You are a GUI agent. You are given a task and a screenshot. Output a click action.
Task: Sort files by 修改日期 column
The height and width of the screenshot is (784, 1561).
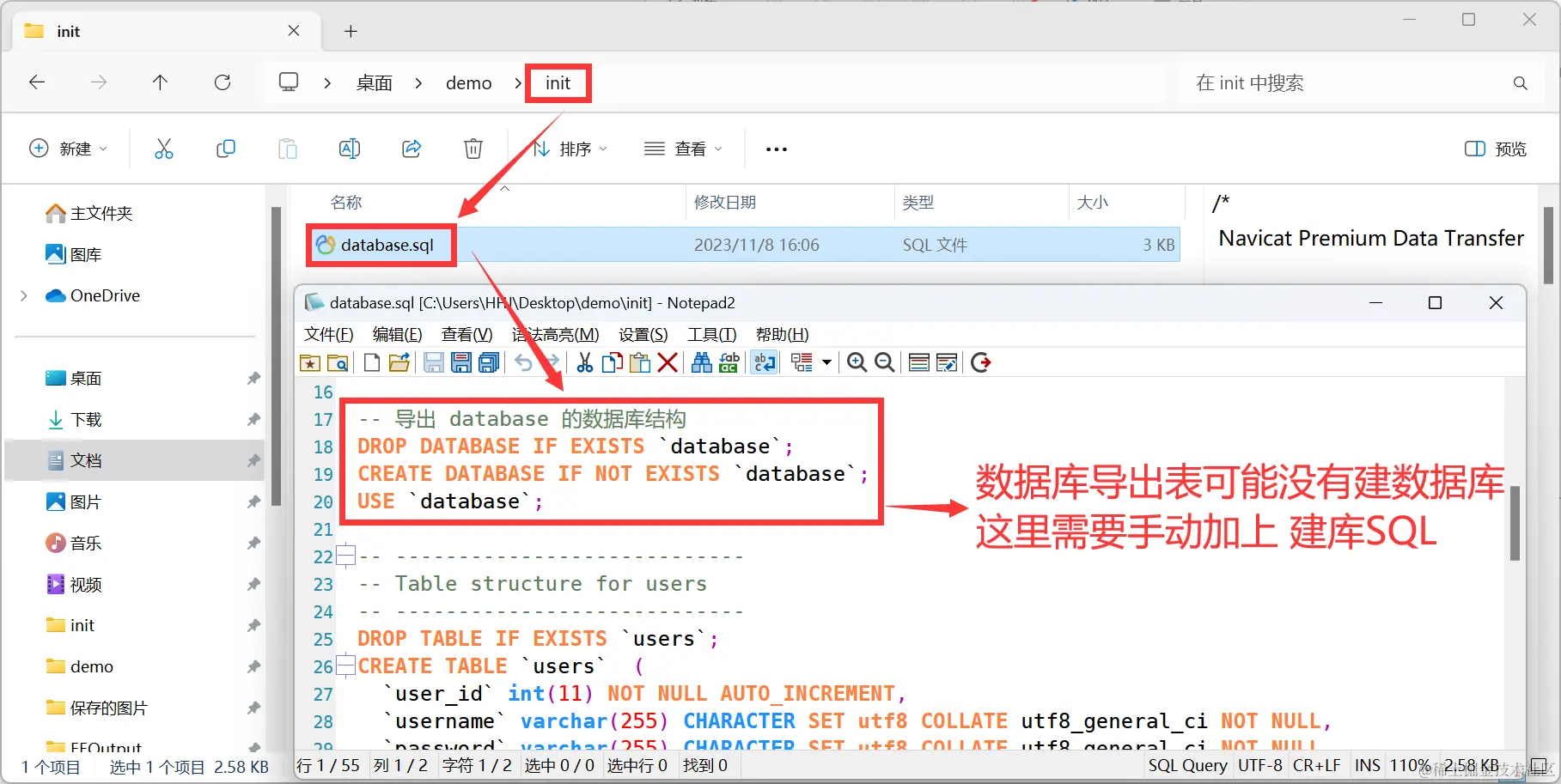725,202
